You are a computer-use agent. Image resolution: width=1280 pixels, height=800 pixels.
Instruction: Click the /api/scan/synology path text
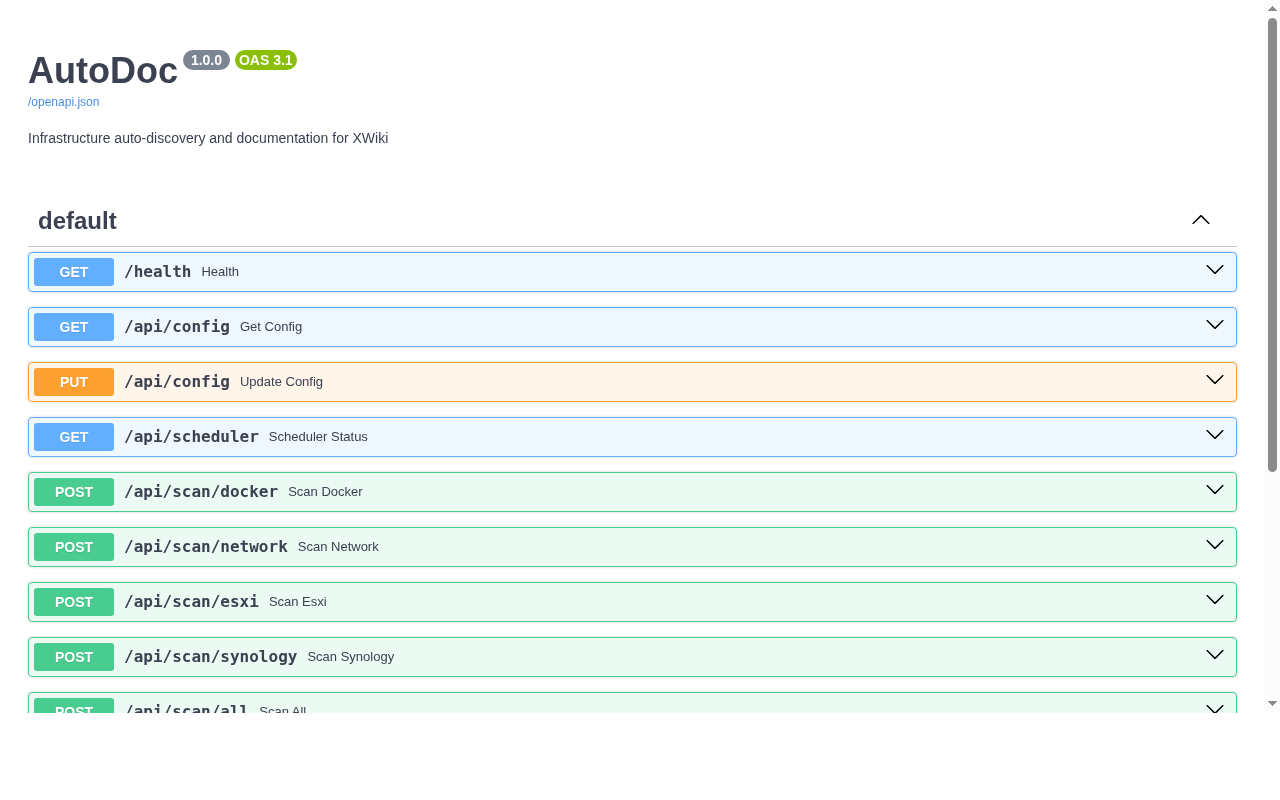(x=211, y=657)
